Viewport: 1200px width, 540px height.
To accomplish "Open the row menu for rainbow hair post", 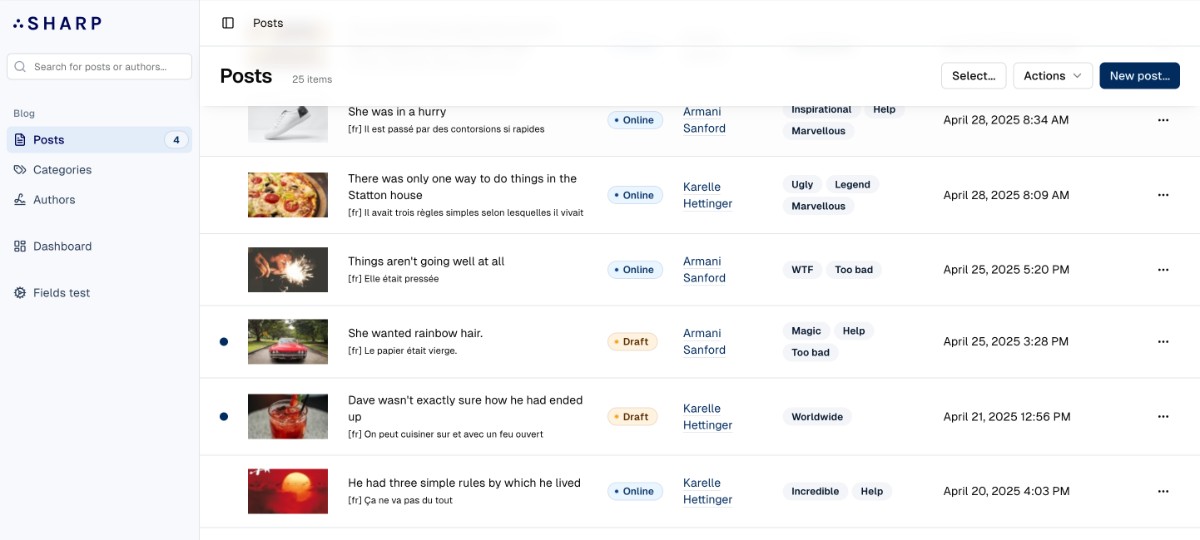I will (1163, 341).
